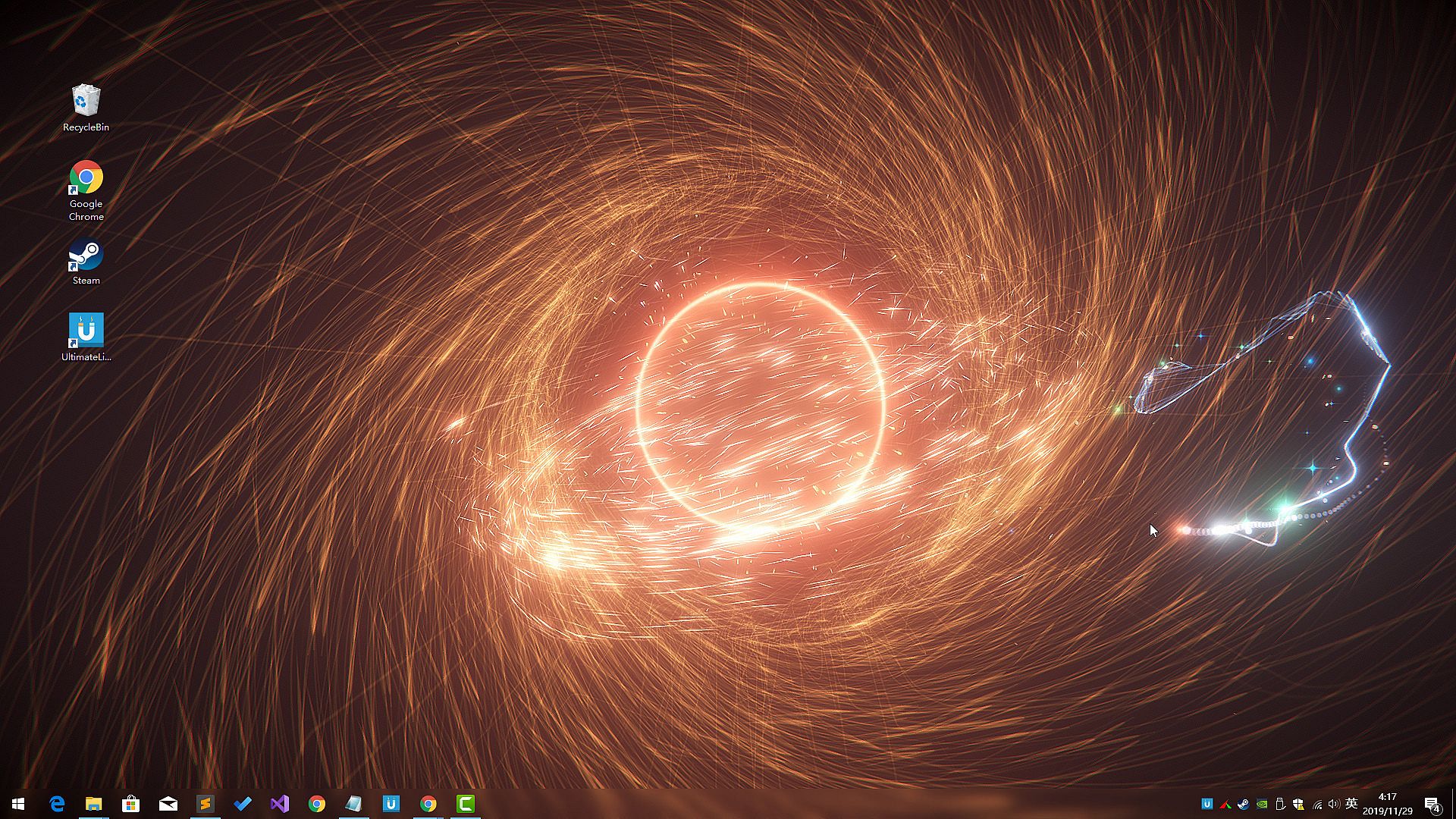This screenshot has height=819, width=1456.
Task: Switch to Sublime Text in the taskbar
Action: pos(205,804)
